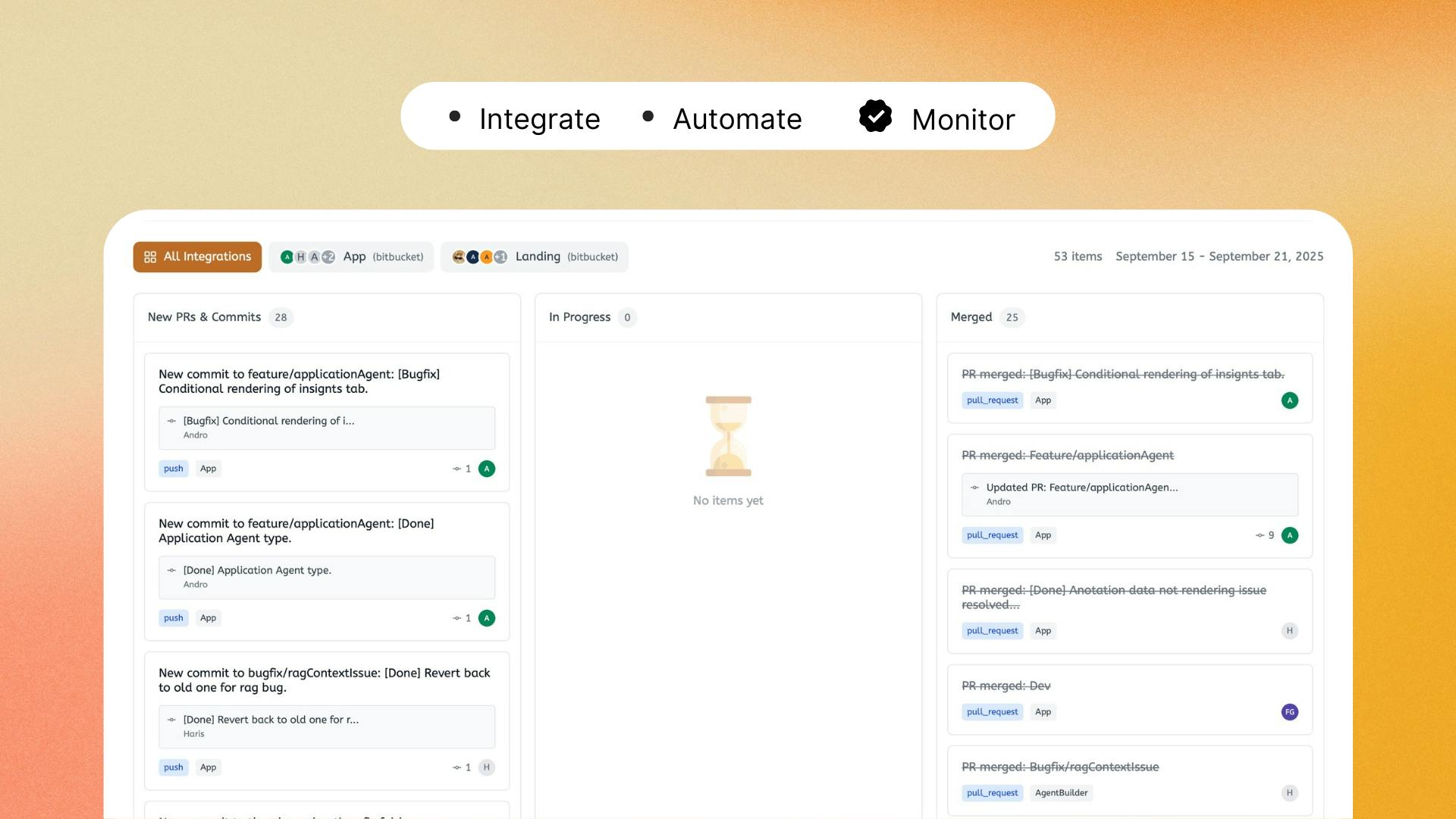Image resolution: width=1456 pixels, height=819 pixels.
Task: Switch to the App (bitbucket) tab
Action: point(351,257)
